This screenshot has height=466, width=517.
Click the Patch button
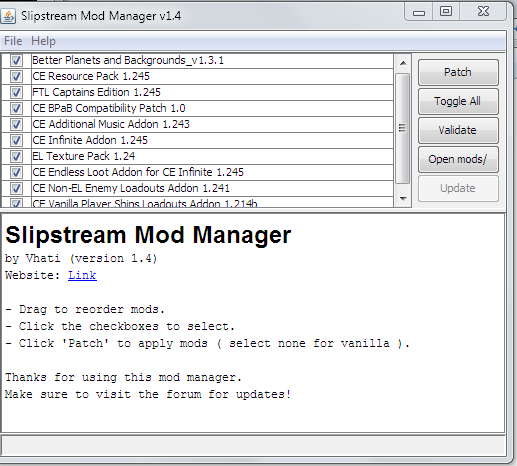458,72
